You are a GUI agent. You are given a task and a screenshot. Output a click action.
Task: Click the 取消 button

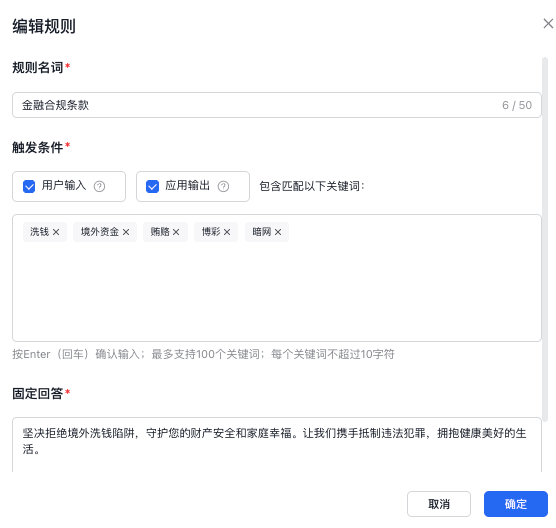click(x=439, y=504)
